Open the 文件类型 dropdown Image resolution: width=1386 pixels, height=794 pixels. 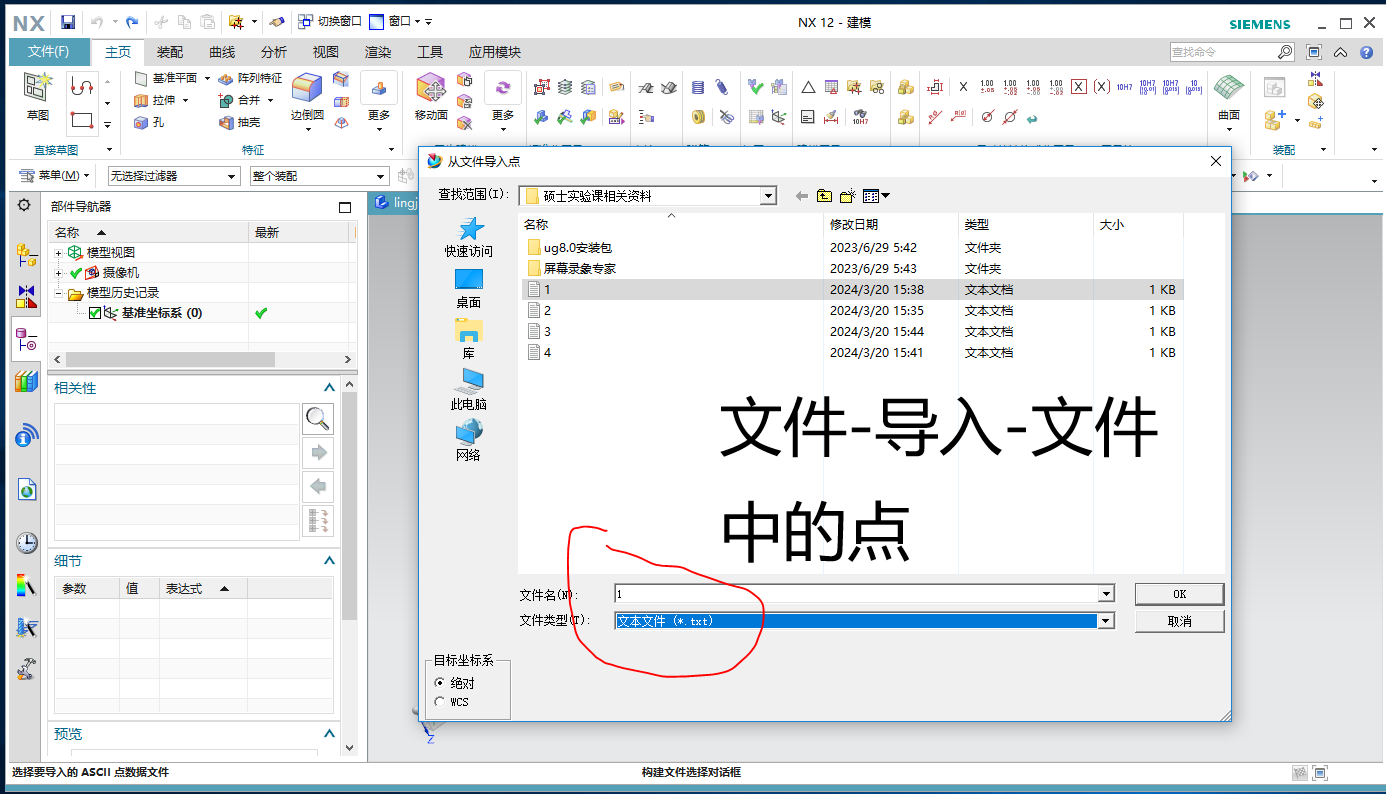tap(1105, 620)
